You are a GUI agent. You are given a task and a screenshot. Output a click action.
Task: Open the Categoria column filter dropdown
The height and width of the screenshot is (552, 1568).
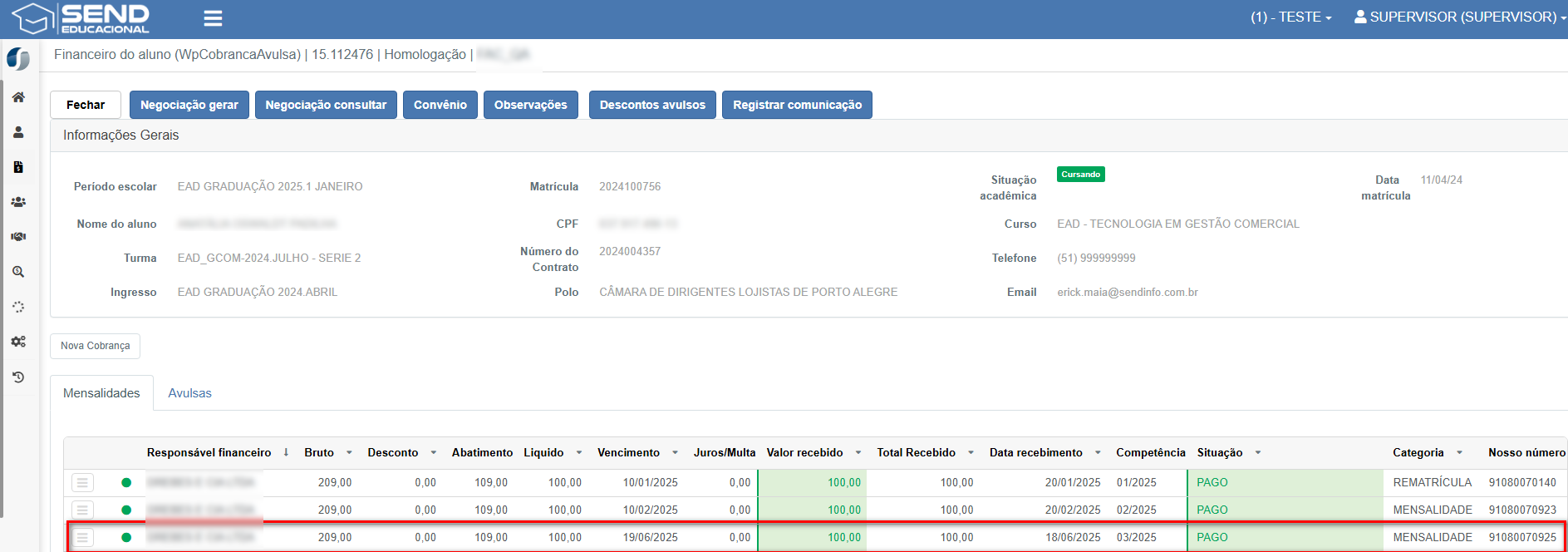1459,452
